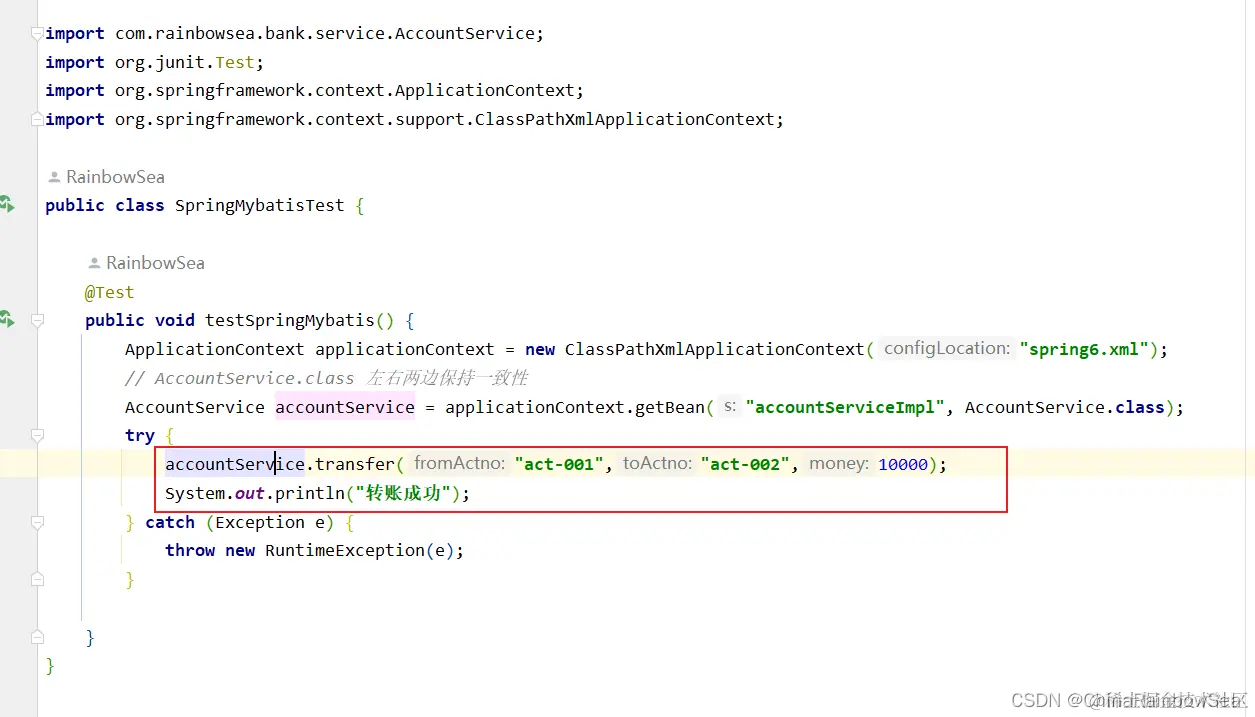Click the toActno: parameter hint
The width and height of the screenshot is (1255, 717).
point(656,464)
